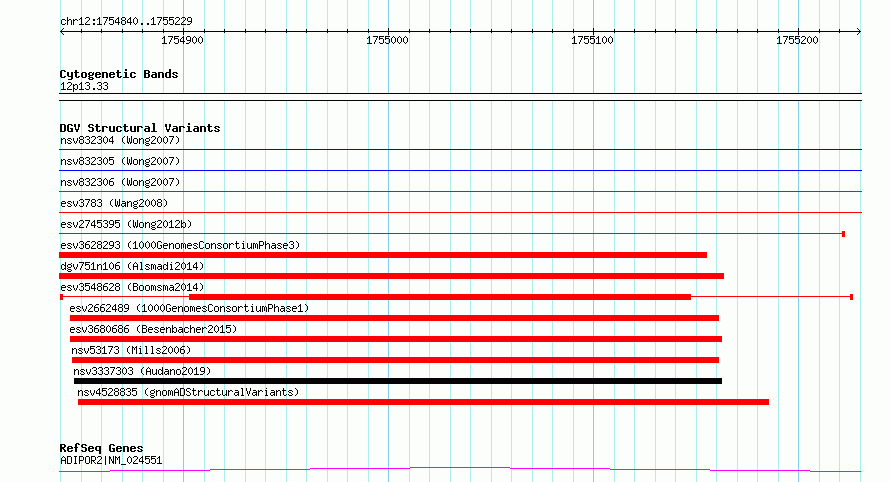Open variant nsv832304 (Wong2007)
The image size is (890, 482).
120,140
